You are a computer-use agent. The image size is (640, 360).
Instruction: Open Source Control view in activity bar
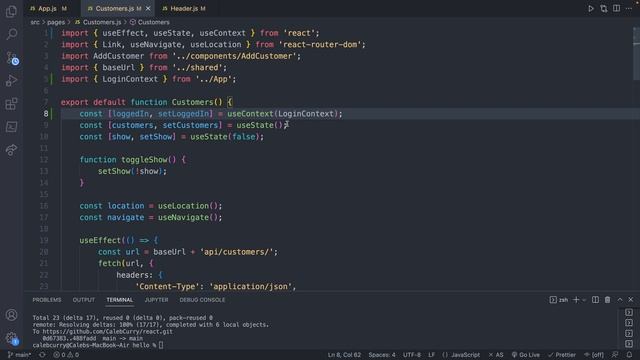(11, 58)
